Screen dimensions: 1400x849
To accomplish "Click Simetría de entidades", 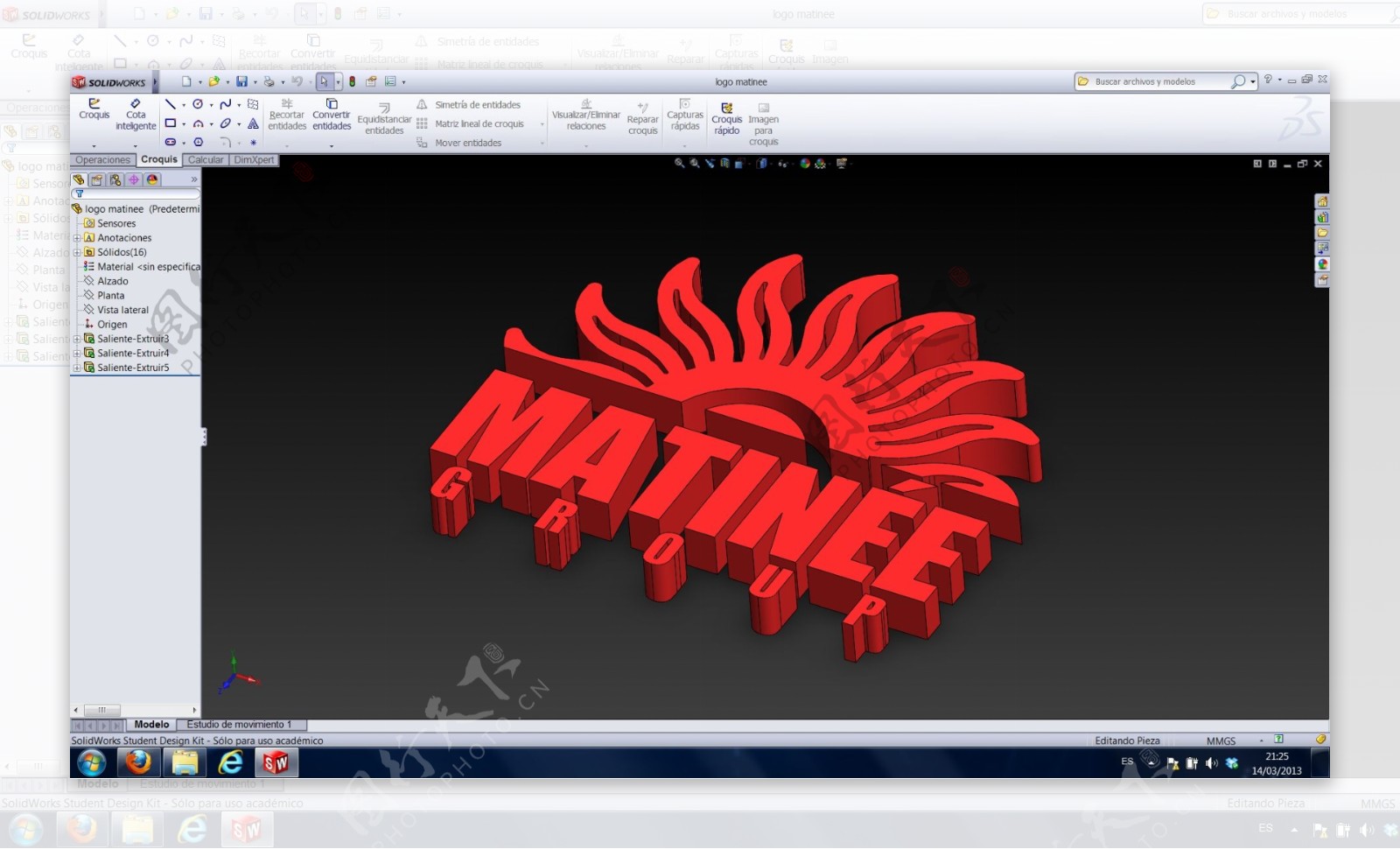I will coord(468,105).
